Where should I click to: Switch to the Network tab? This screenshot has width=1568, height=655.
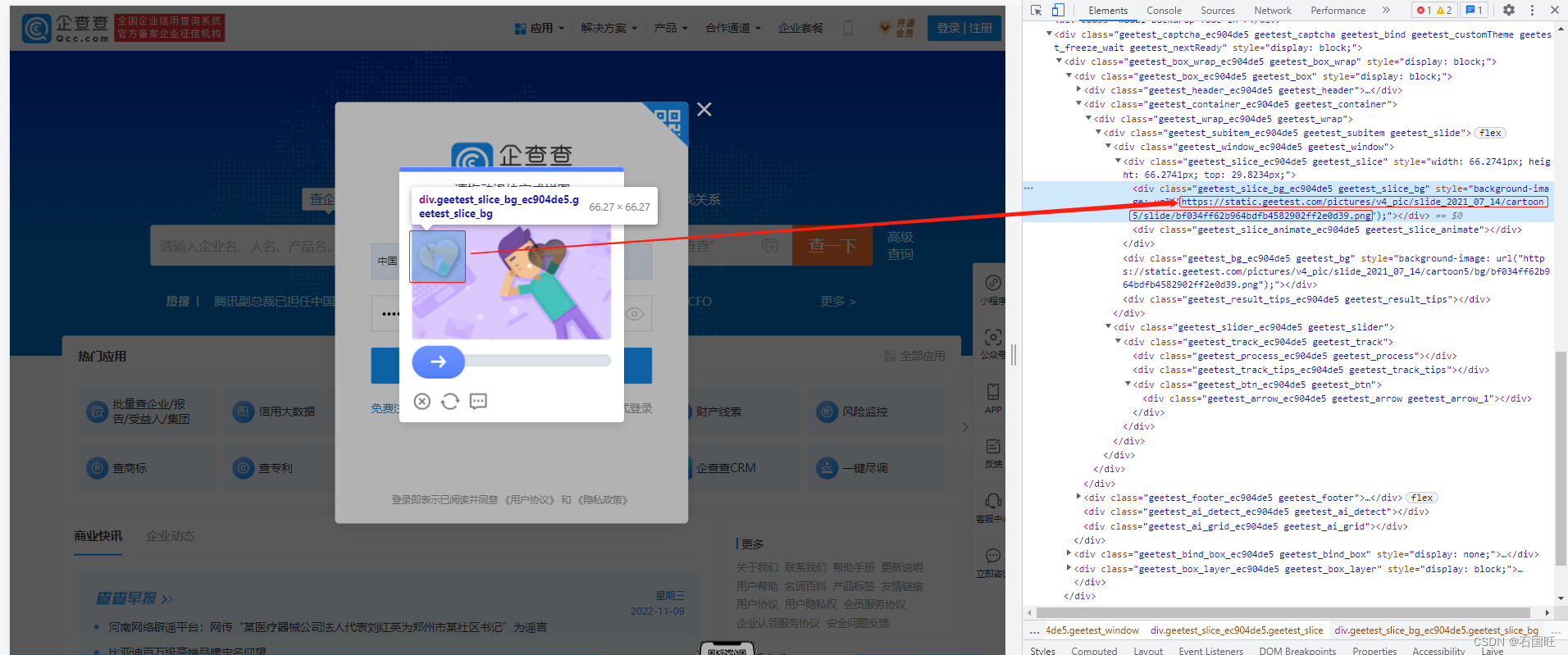tap(1273, 11)
